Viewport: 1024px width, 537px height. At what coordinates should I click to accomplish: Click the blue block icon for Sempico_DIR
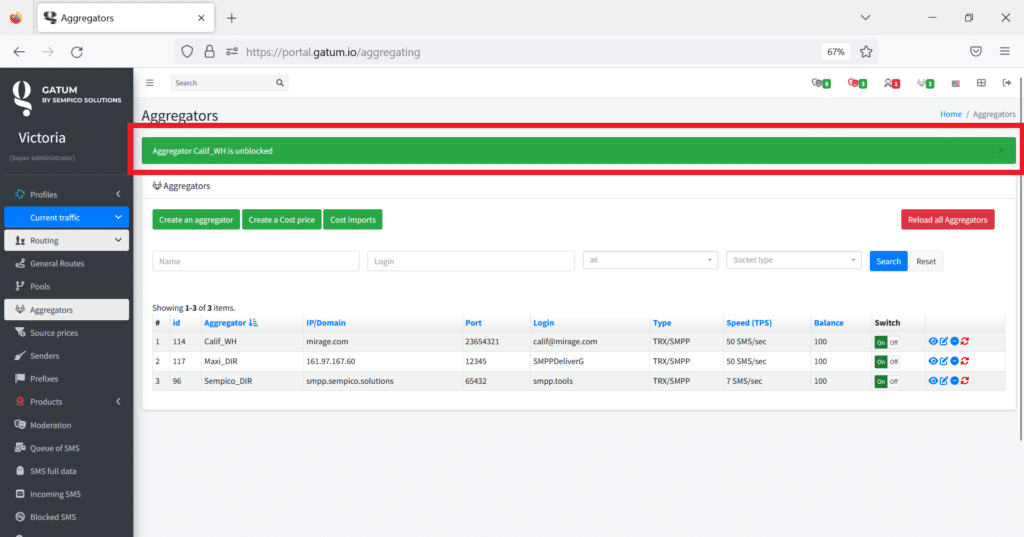coord(954,381)
